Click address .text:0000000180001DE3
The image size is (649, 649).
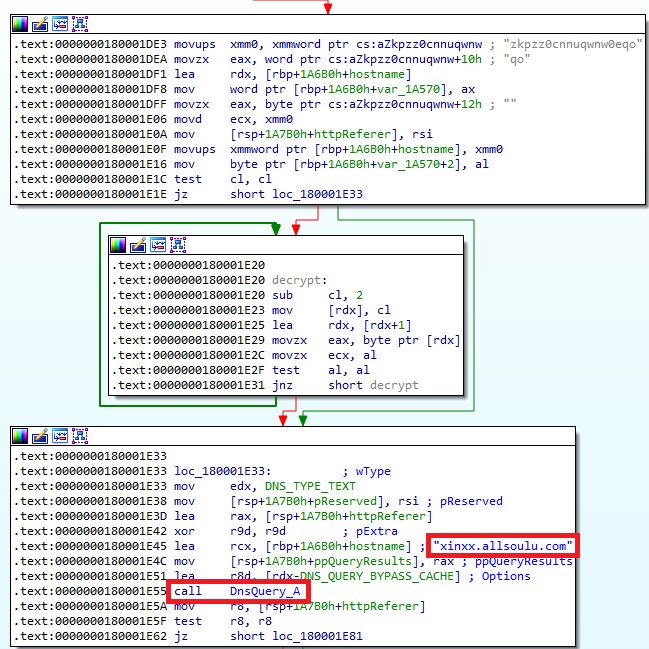click(x=90, y=44)
